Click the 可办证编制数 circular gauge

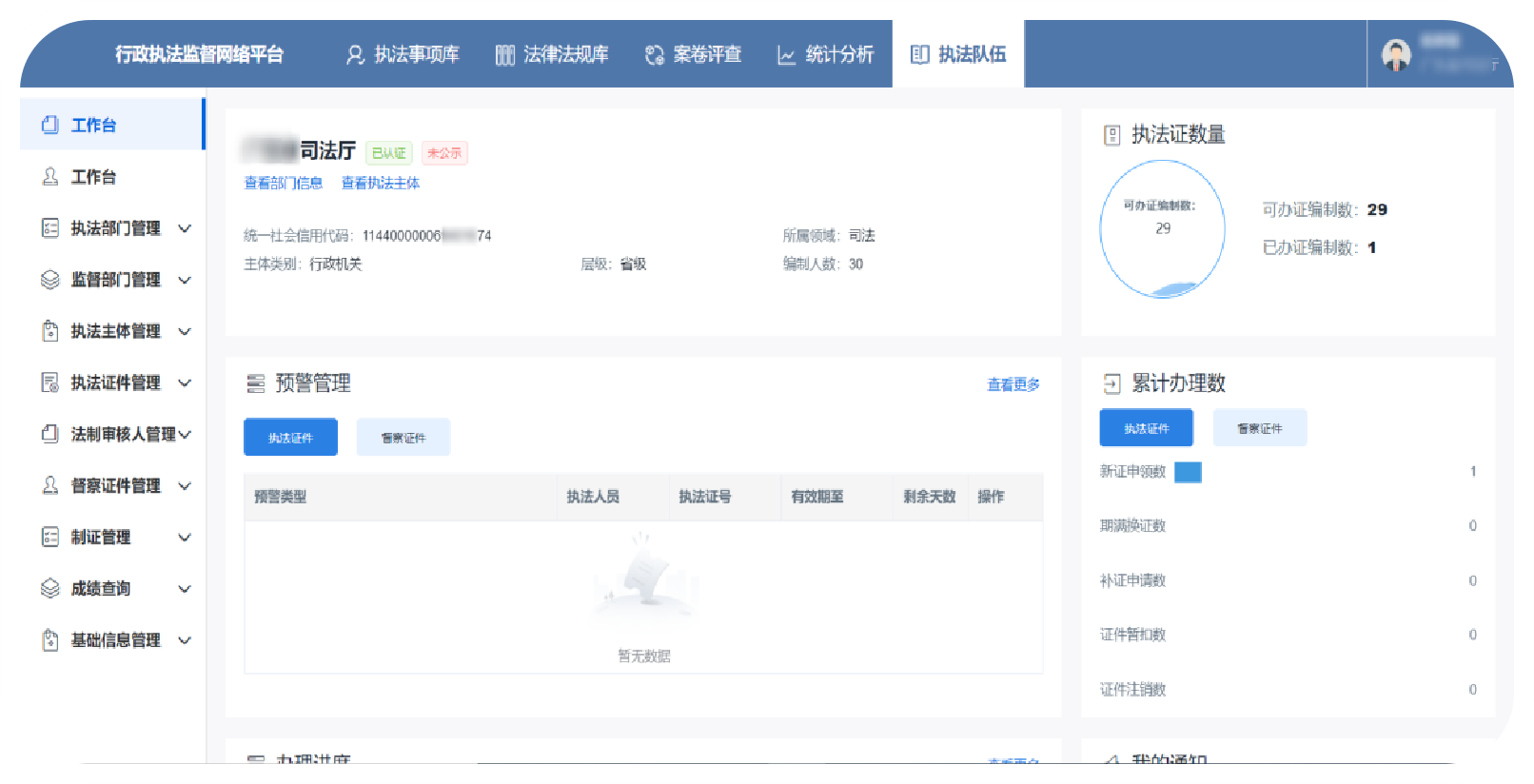pos(1162,228)
